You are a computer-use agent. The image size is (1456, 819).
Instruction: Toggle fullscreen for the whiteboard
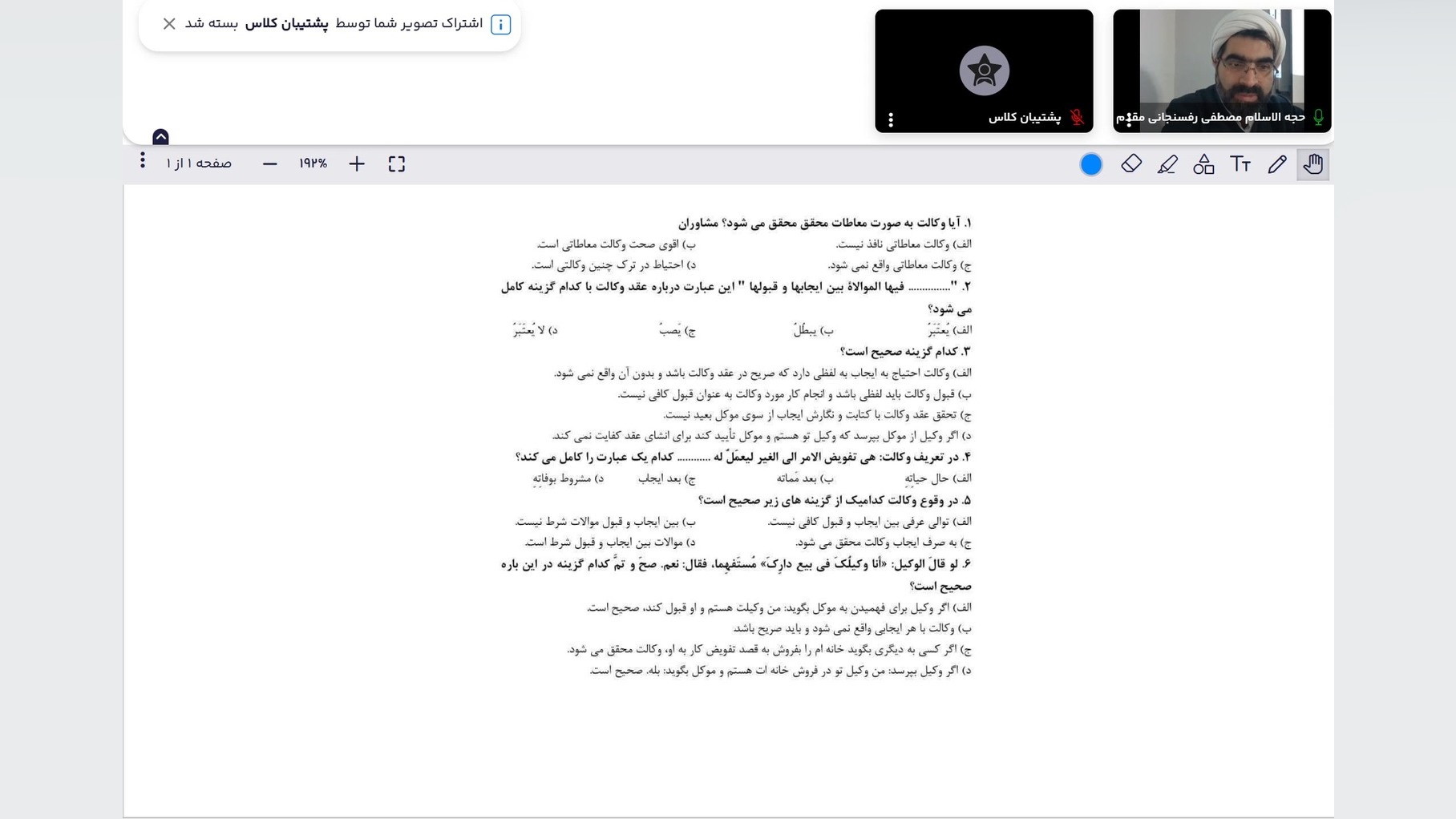coord(397,164)
